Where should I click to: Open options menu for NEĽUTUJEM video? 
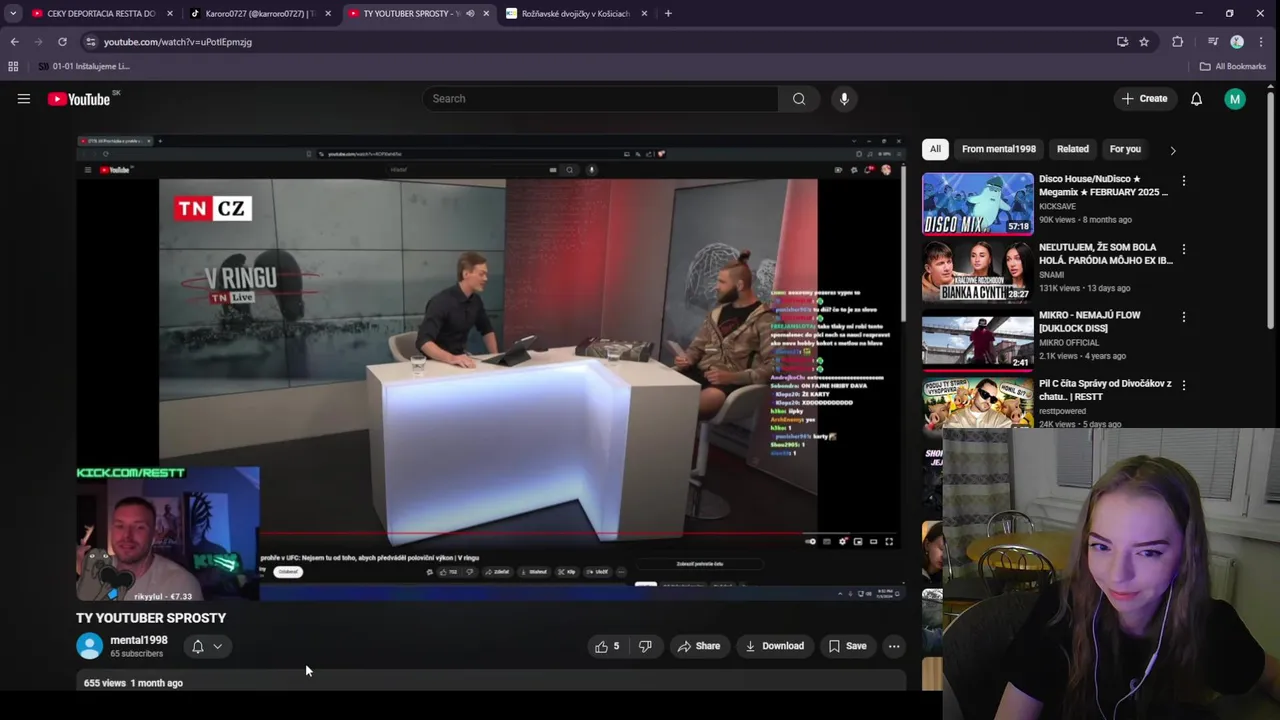point(1184,249)
